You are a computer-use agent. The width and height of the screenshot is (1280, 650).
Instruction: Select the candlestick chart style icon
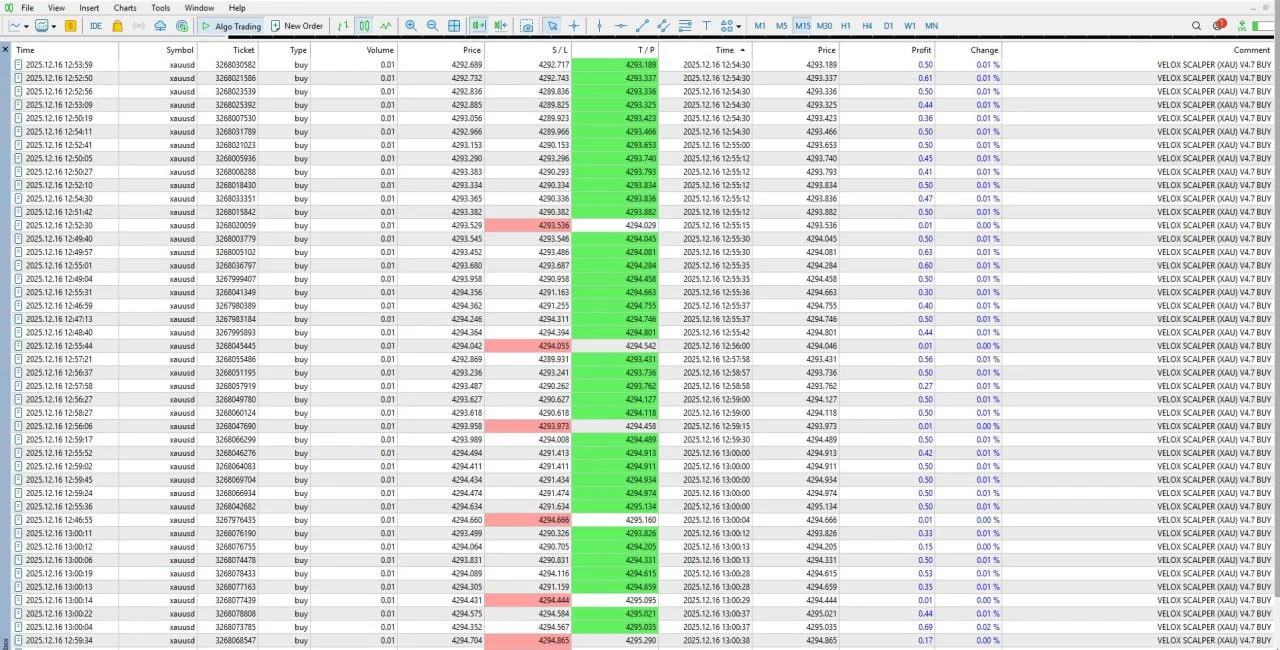[x=362, y=26]
